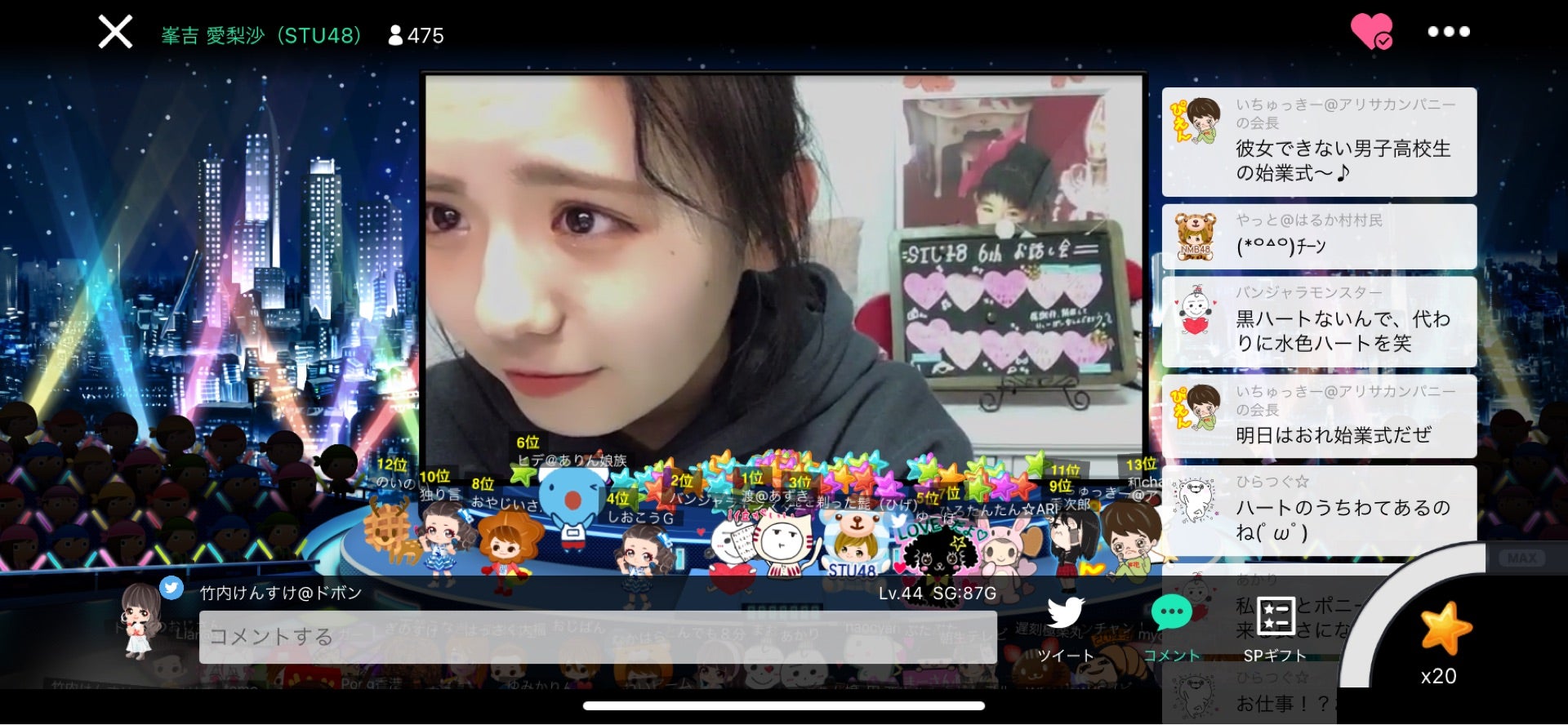Open user name 竹内けんすけ@ドボン
The image size is (1568, 725).
click(280, 593)
